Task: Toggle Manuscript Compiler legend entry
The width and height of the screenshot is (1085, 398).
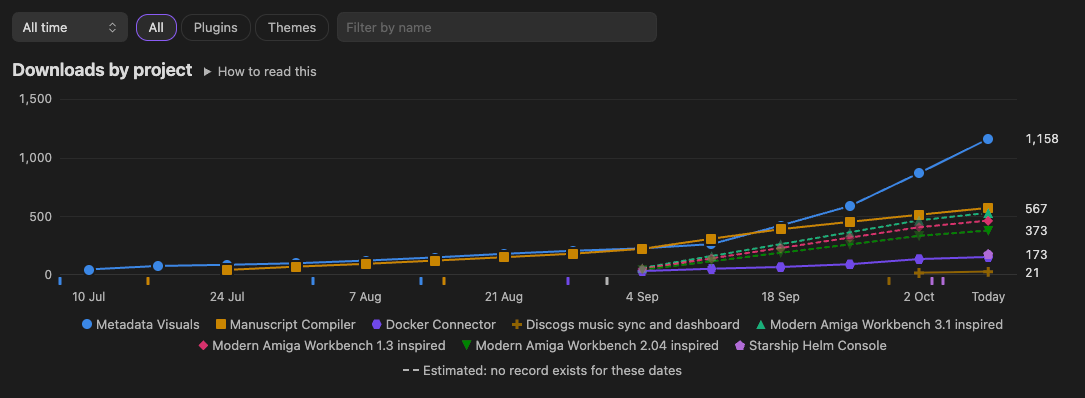Action: (286, 324)
